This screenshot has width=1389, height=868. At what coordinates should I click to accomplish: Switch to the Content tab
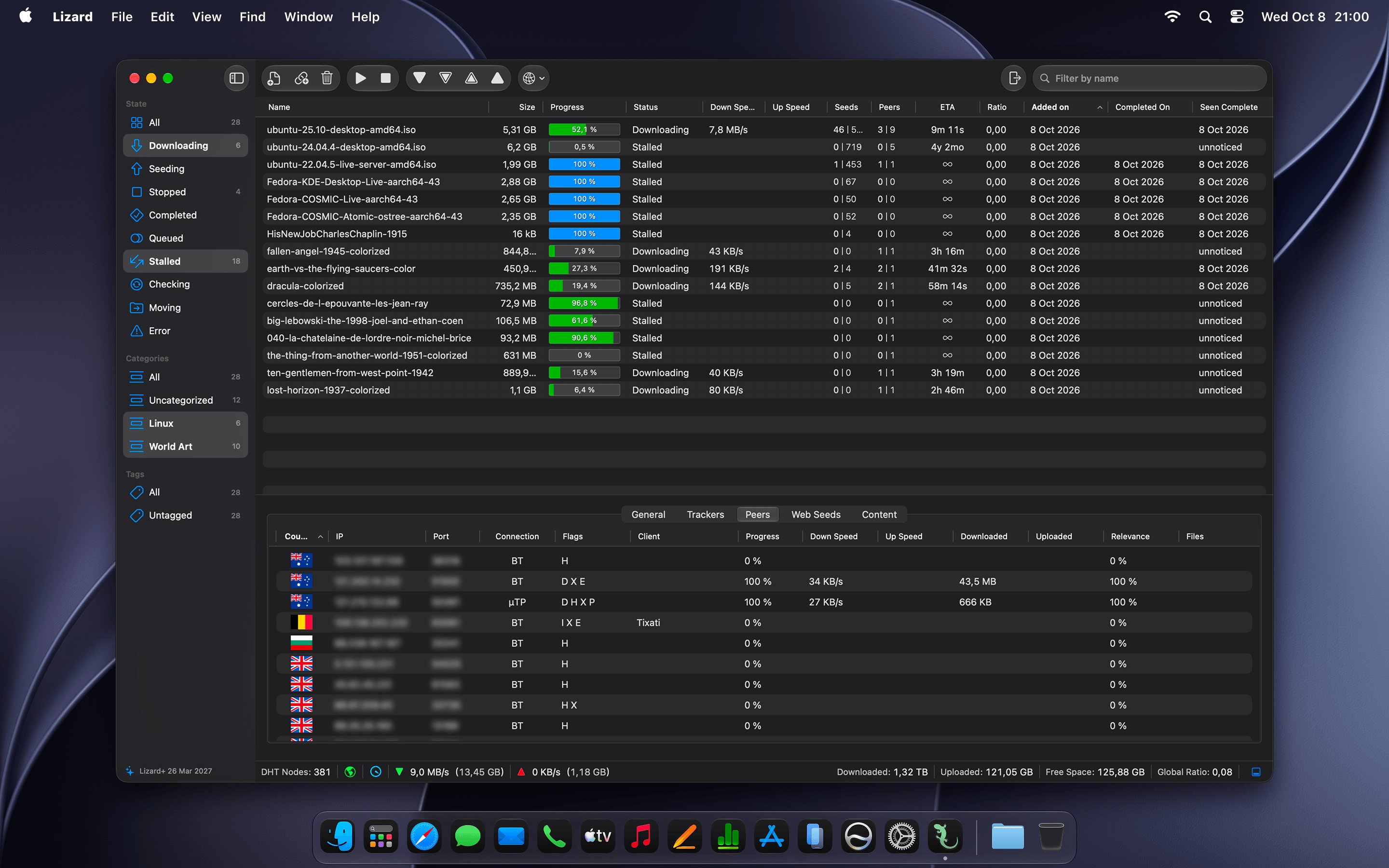[879, 515]
